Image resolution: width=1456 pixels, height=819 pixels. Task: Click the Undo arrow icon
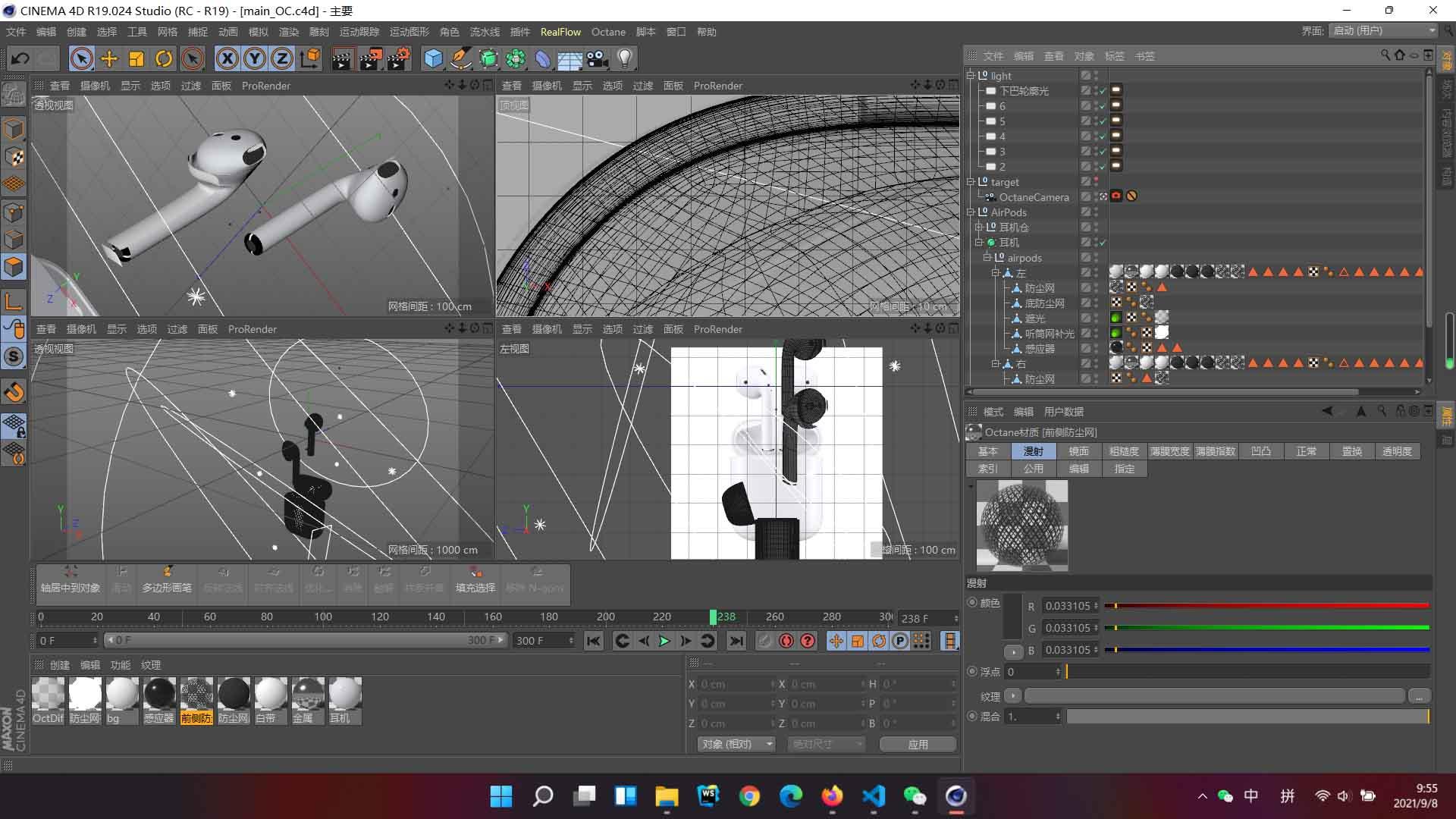pos(20,58)
